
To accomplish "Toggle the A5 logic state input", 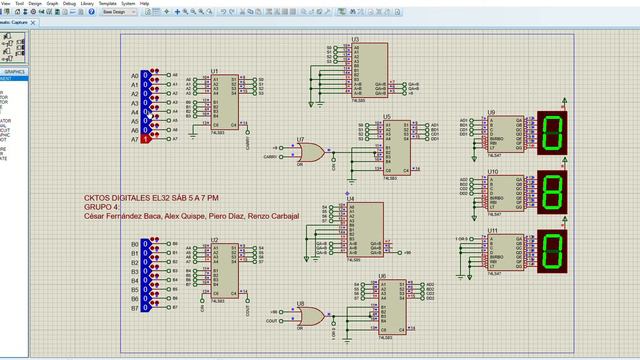I will (145, 121).
